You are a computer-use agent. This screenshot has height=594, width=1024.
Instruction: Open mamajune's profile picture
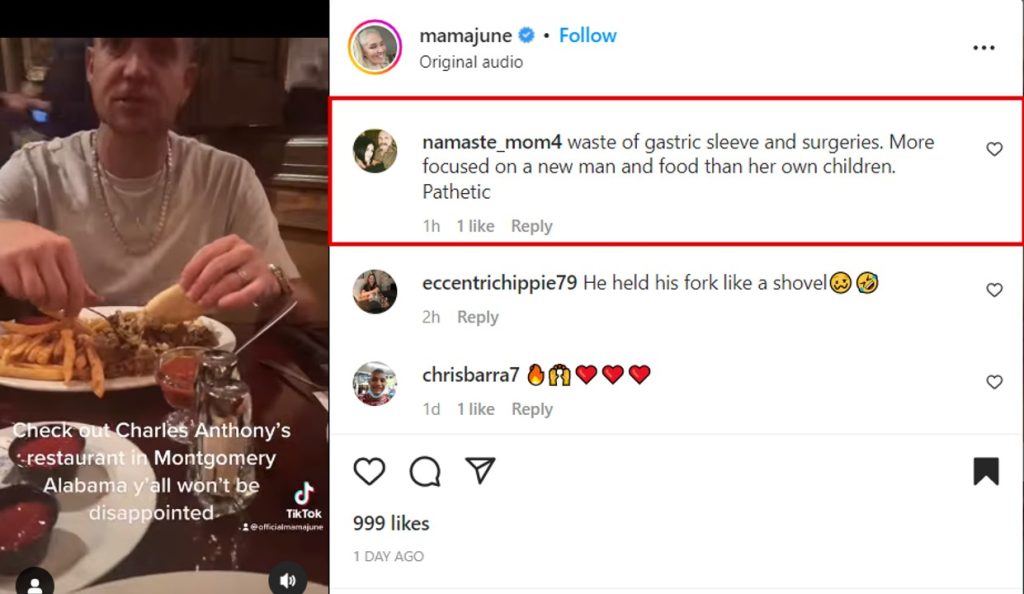(374, 47)
